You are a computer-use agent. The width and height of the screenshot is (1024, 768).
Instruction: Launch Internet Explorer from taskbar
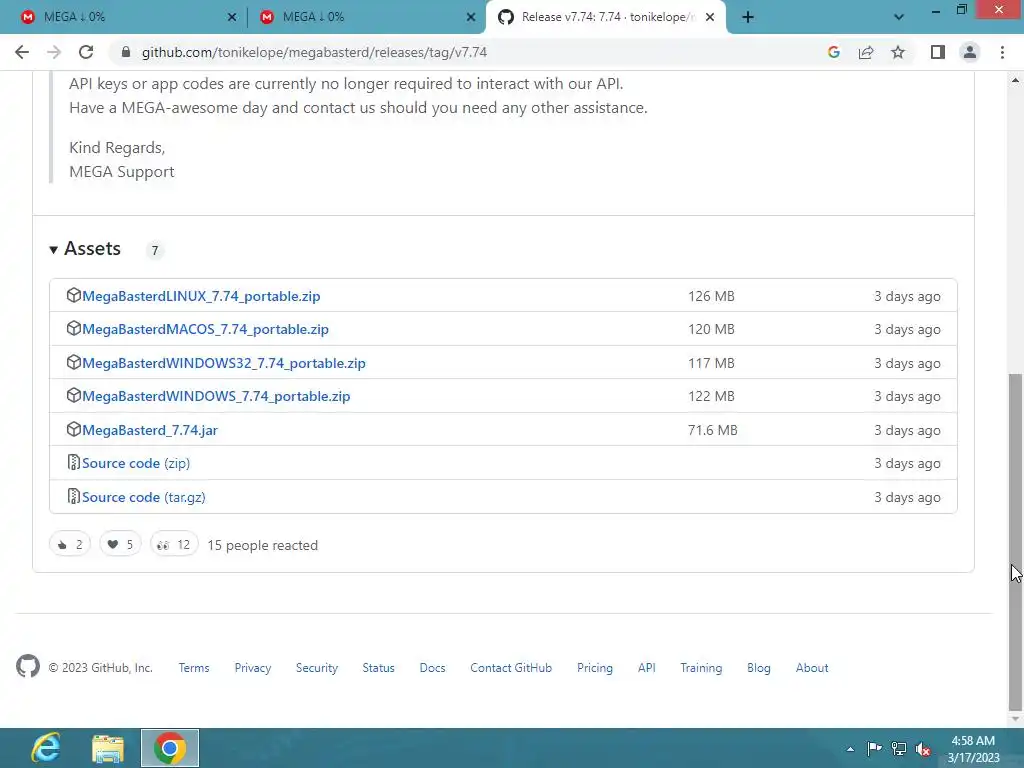coord(46,748)
